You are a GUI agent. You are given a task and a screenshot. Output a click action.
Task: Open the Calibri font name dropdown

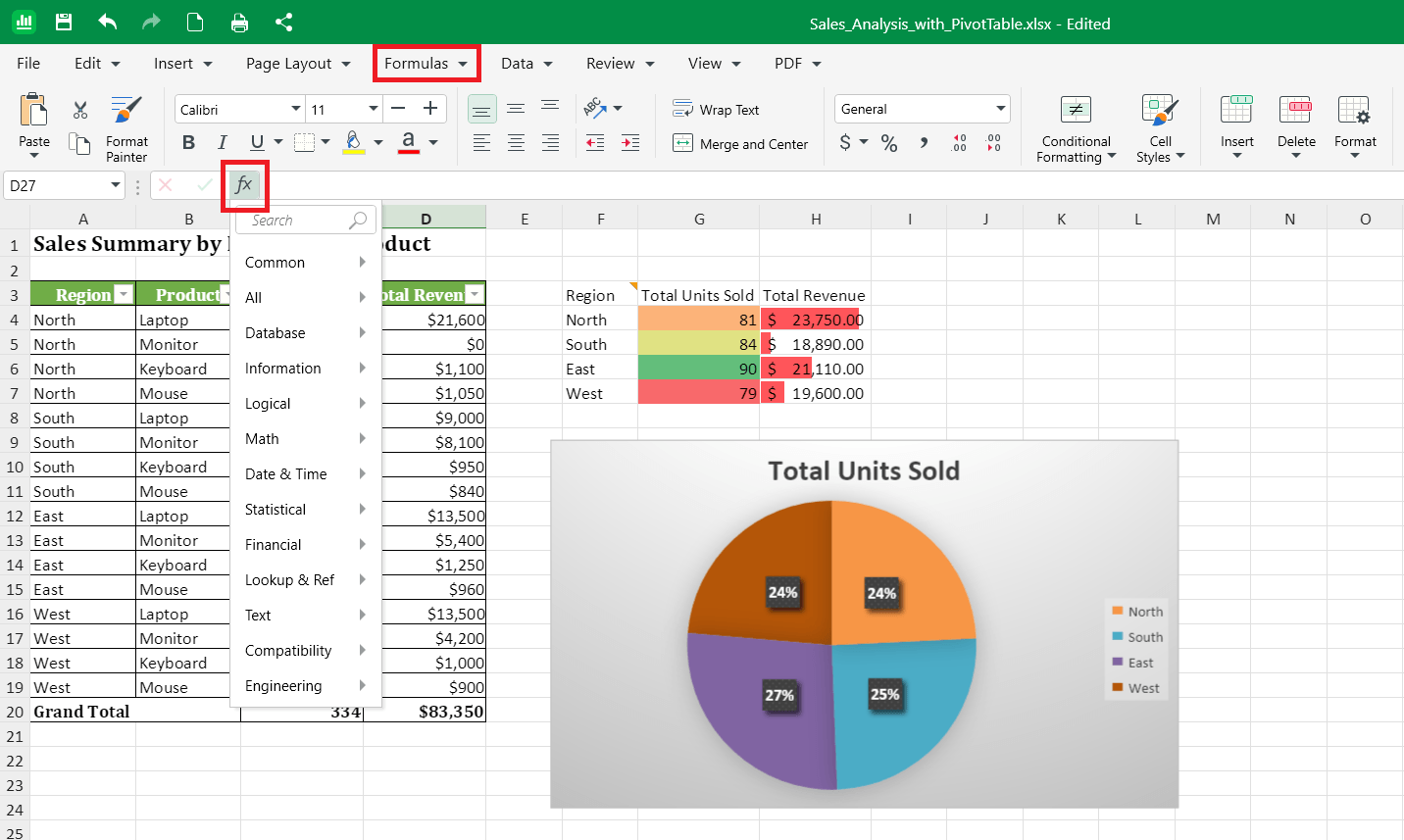pyautogui.click(x=295, y=109)
